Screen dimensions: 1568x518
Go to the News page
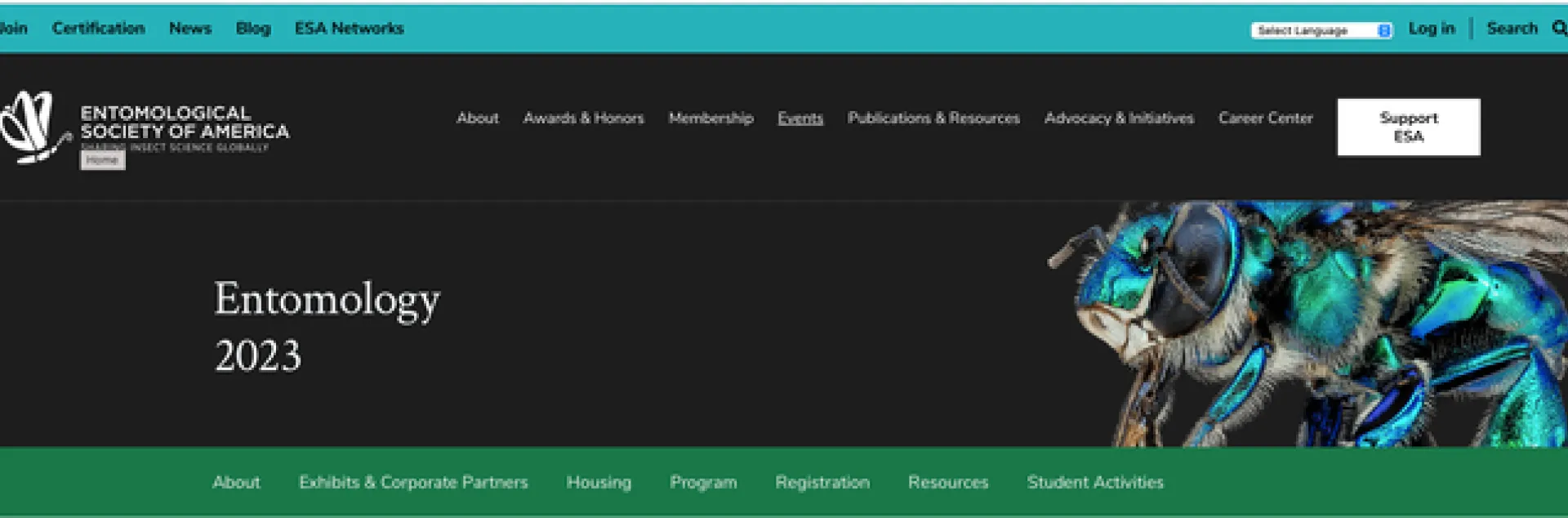[189, 29]
